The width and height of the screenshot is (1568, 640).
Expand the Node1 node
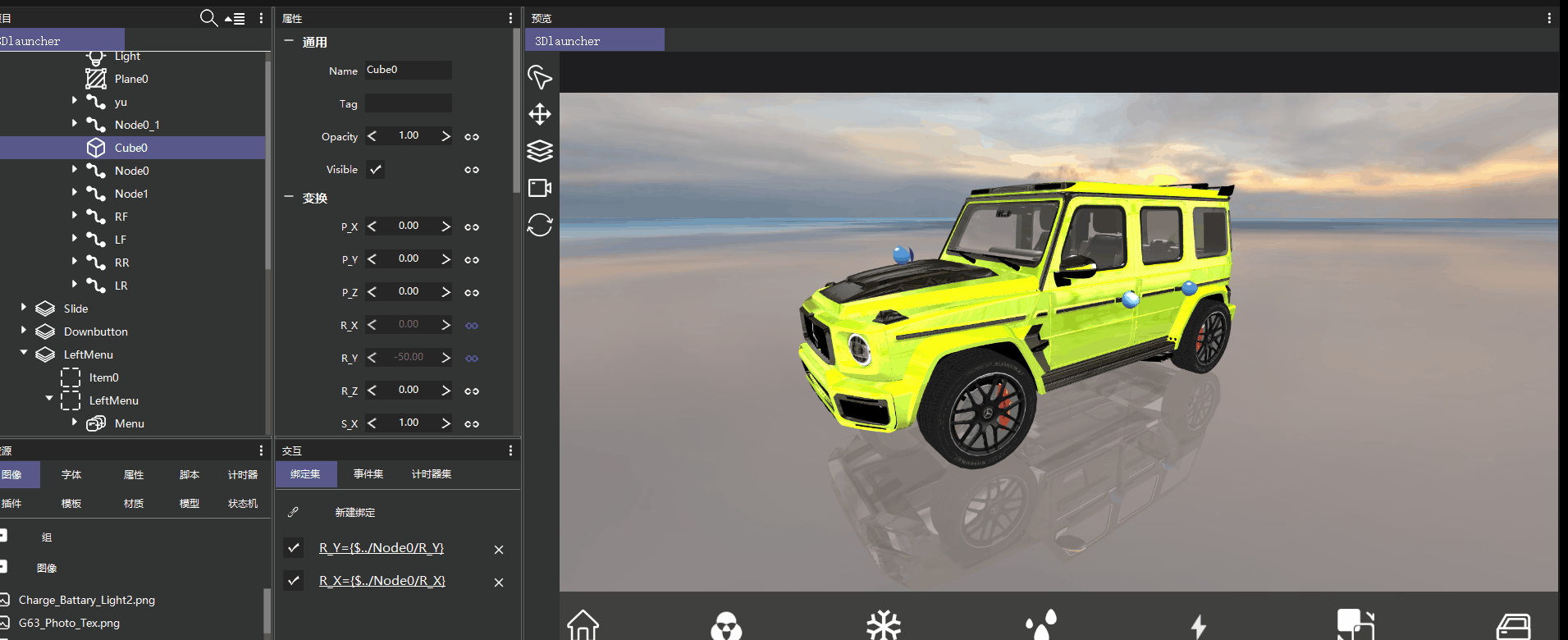[74, 192]
